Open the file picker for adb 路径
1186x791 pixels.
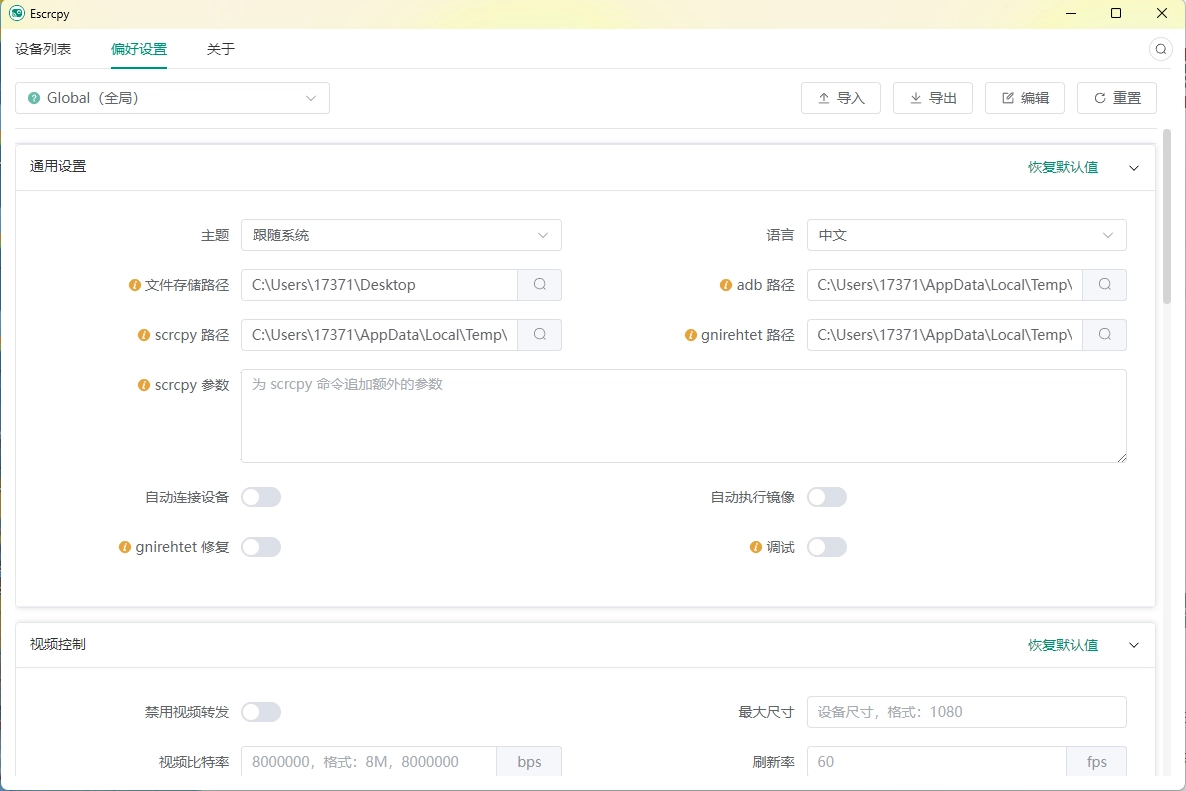point(1104,285)
